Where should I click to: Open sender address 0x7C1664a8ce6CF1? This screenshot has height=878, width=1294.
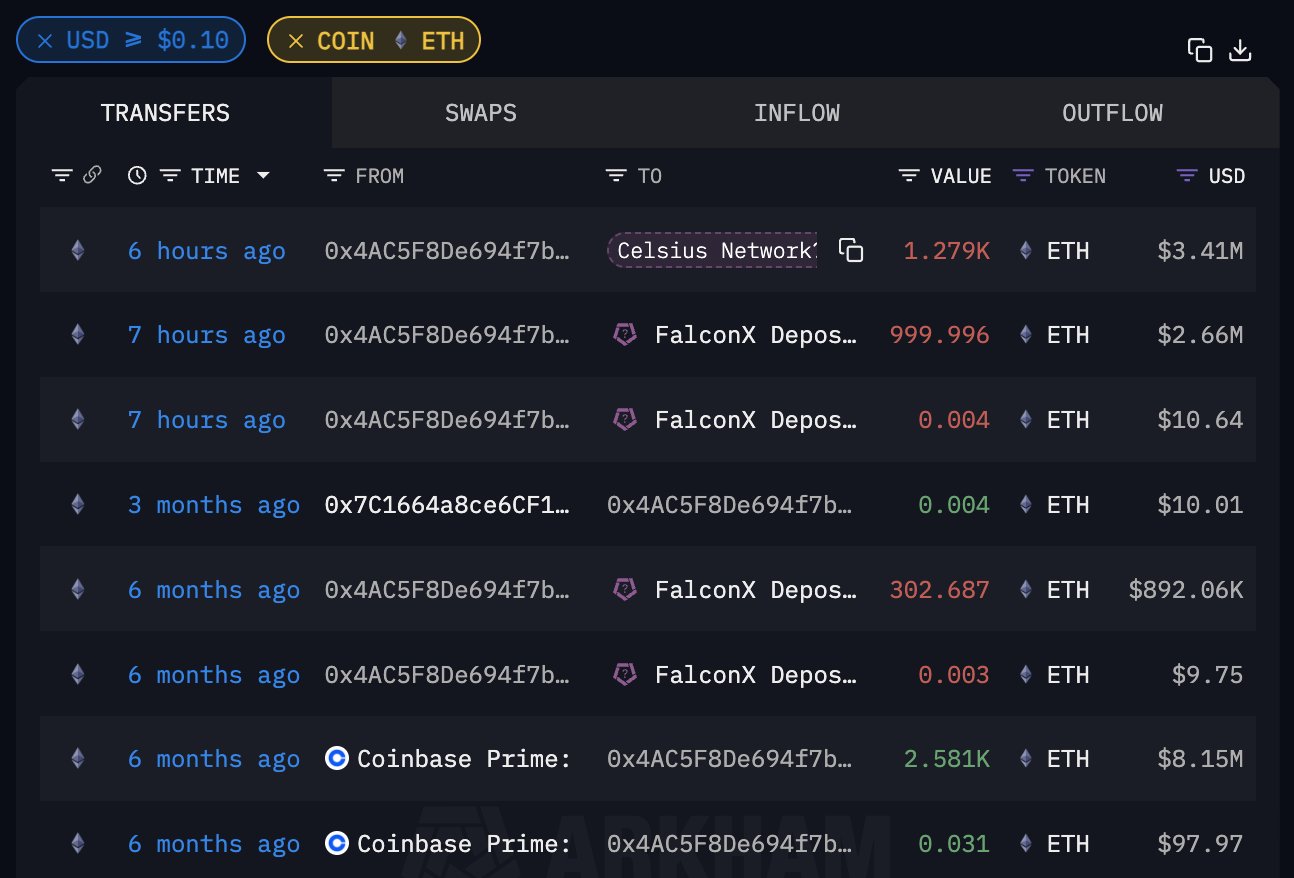click(x=448, y=505)
